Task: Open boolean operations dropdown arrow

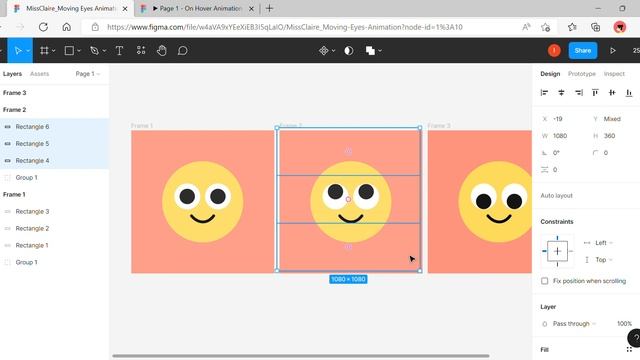Action: (380, 51)
